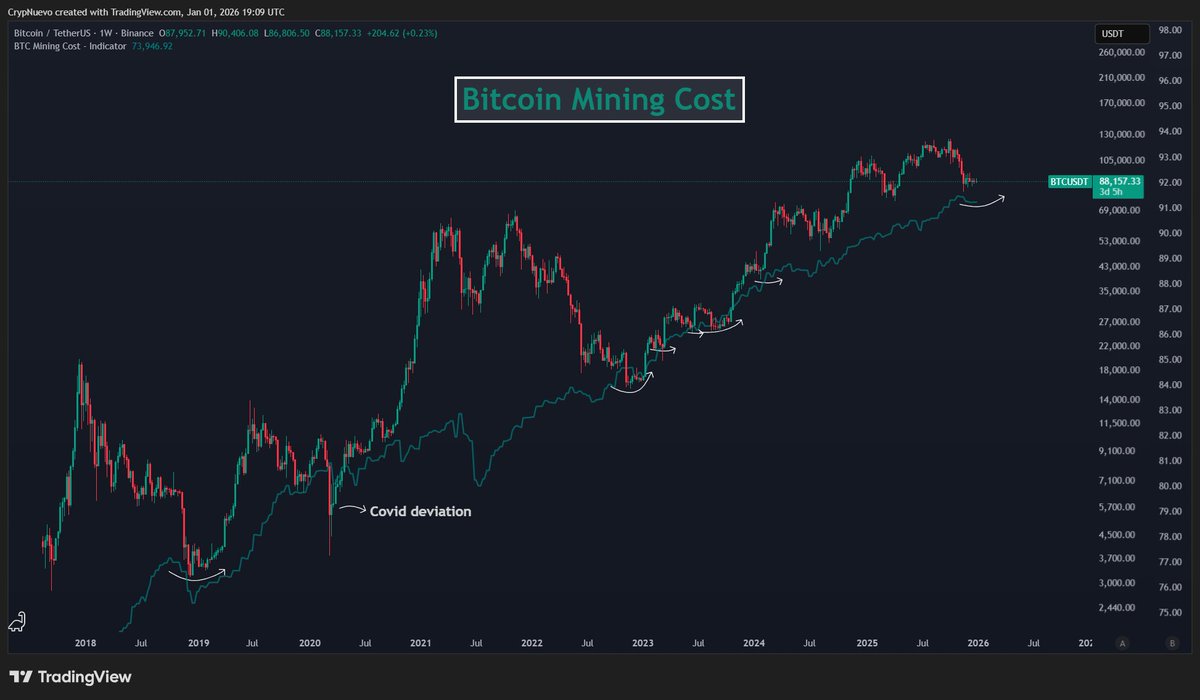
Task: Click the TradingView logo at bottom left
Action: 70,676
